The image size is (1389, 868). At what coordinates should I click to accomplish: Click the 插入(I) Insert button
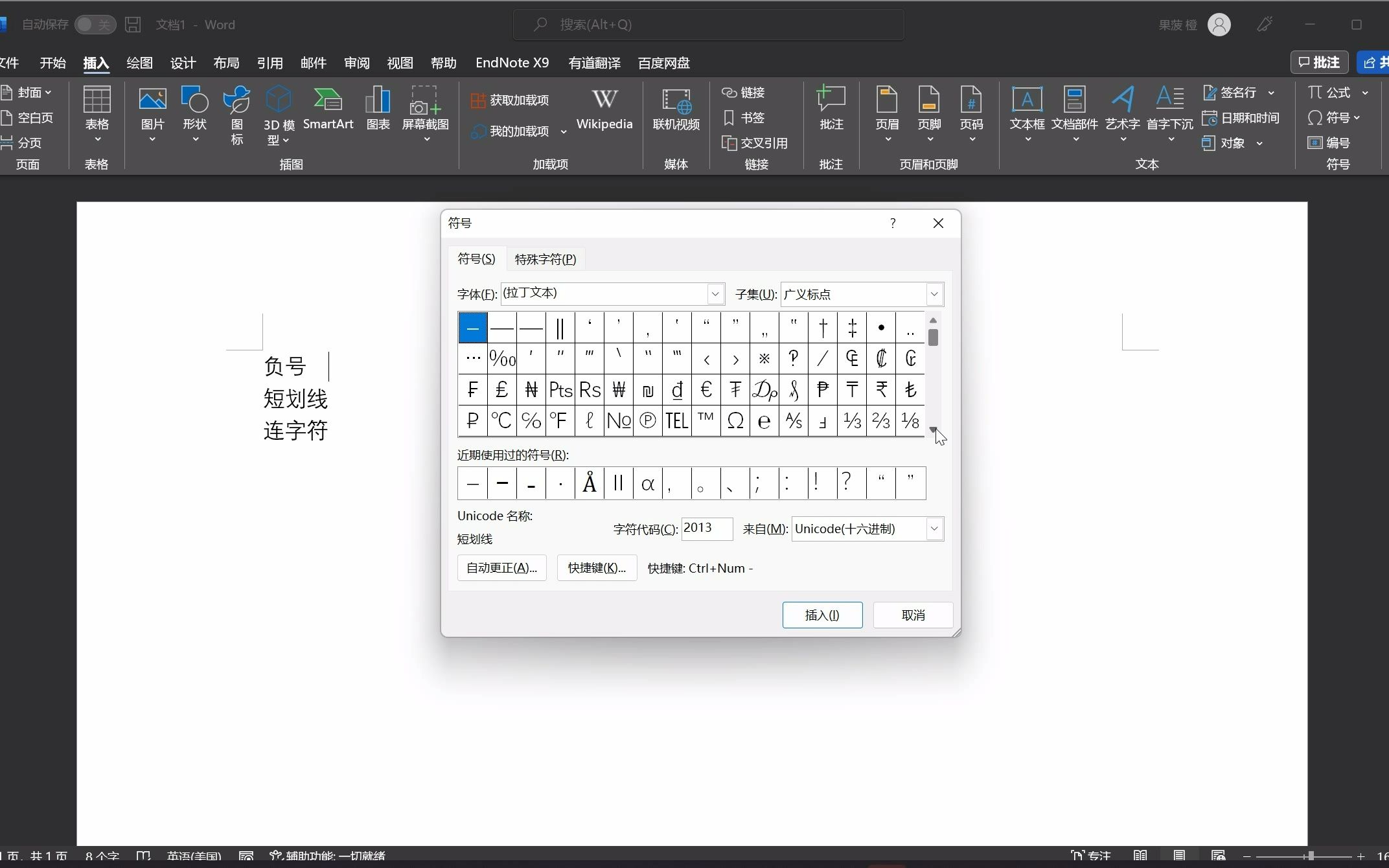pyautogui.click(x=822, y=615)
